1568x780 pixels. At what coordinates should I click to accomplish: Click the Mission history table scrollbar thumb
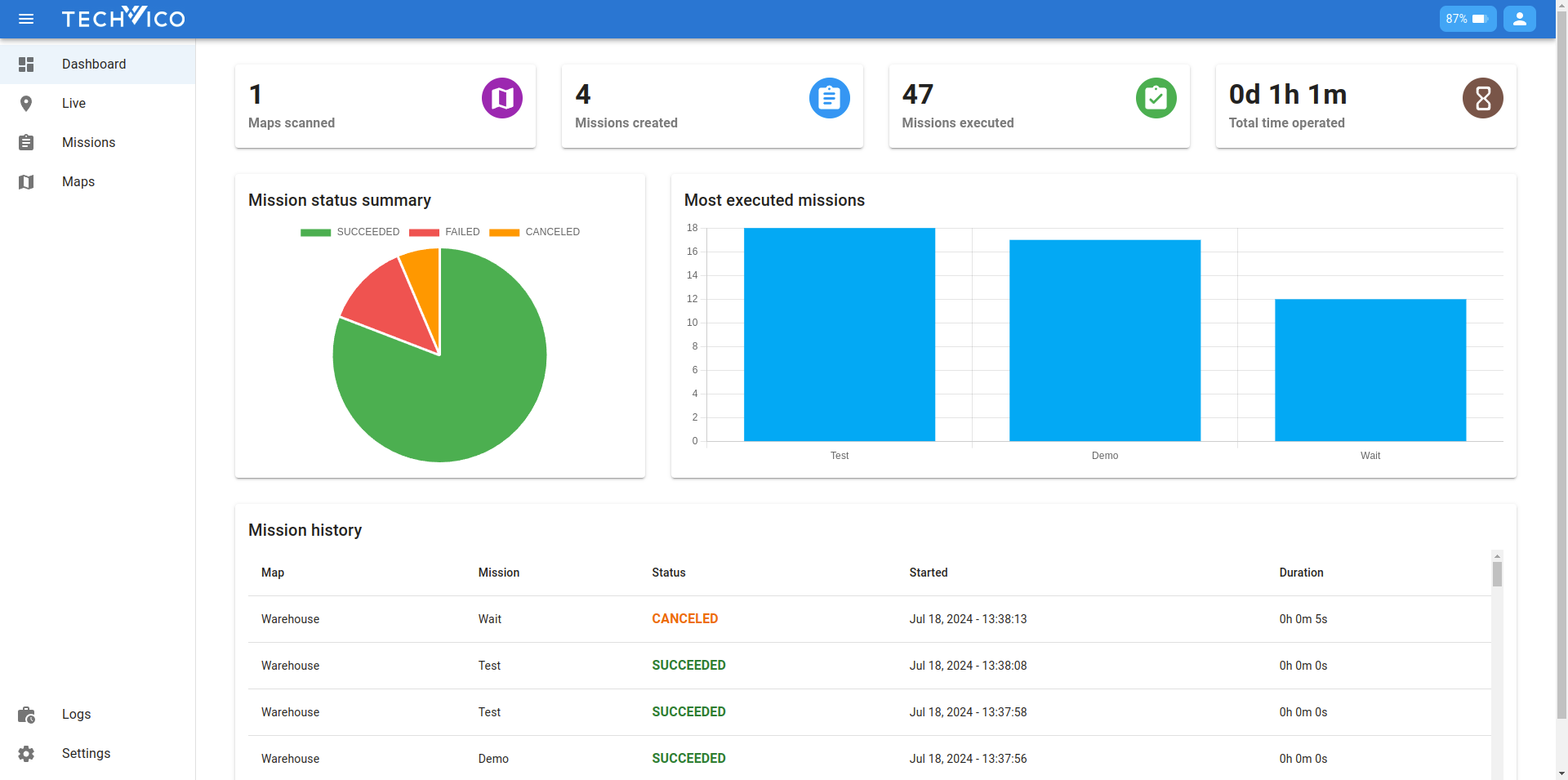(x=1497, y=574)
